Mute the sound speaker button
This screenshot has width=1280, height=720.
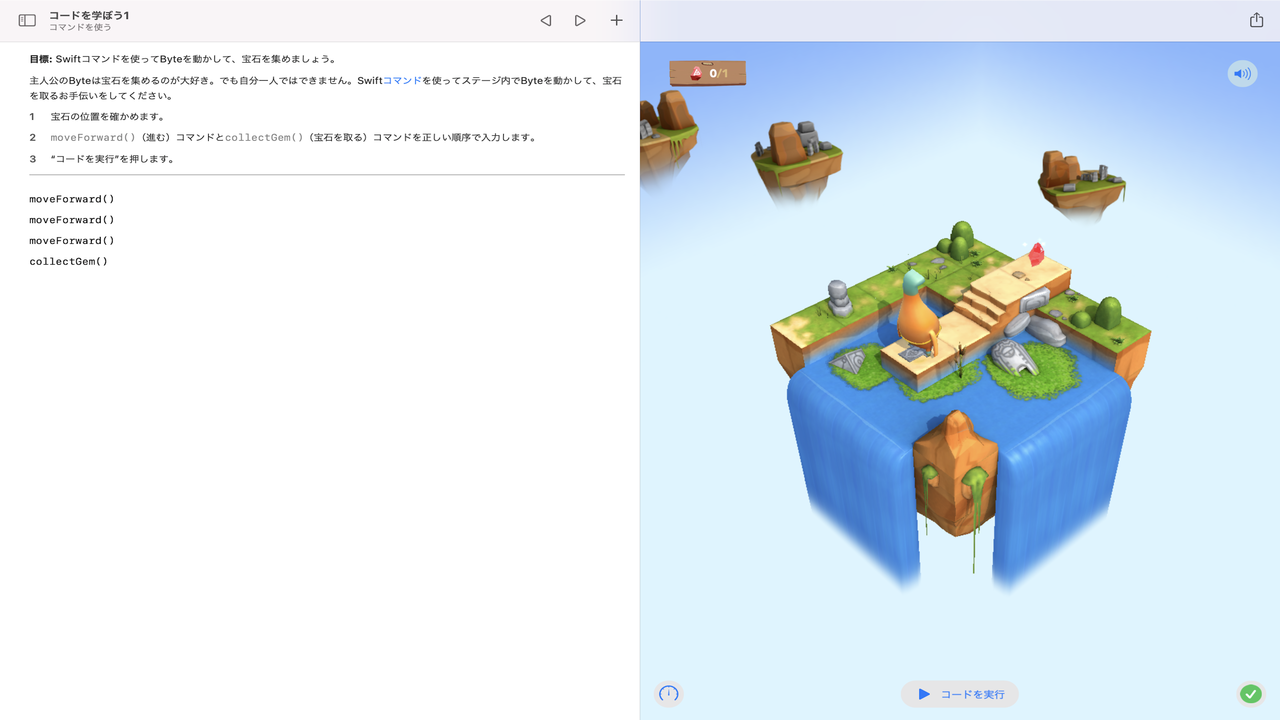[x=1242, y=73]
